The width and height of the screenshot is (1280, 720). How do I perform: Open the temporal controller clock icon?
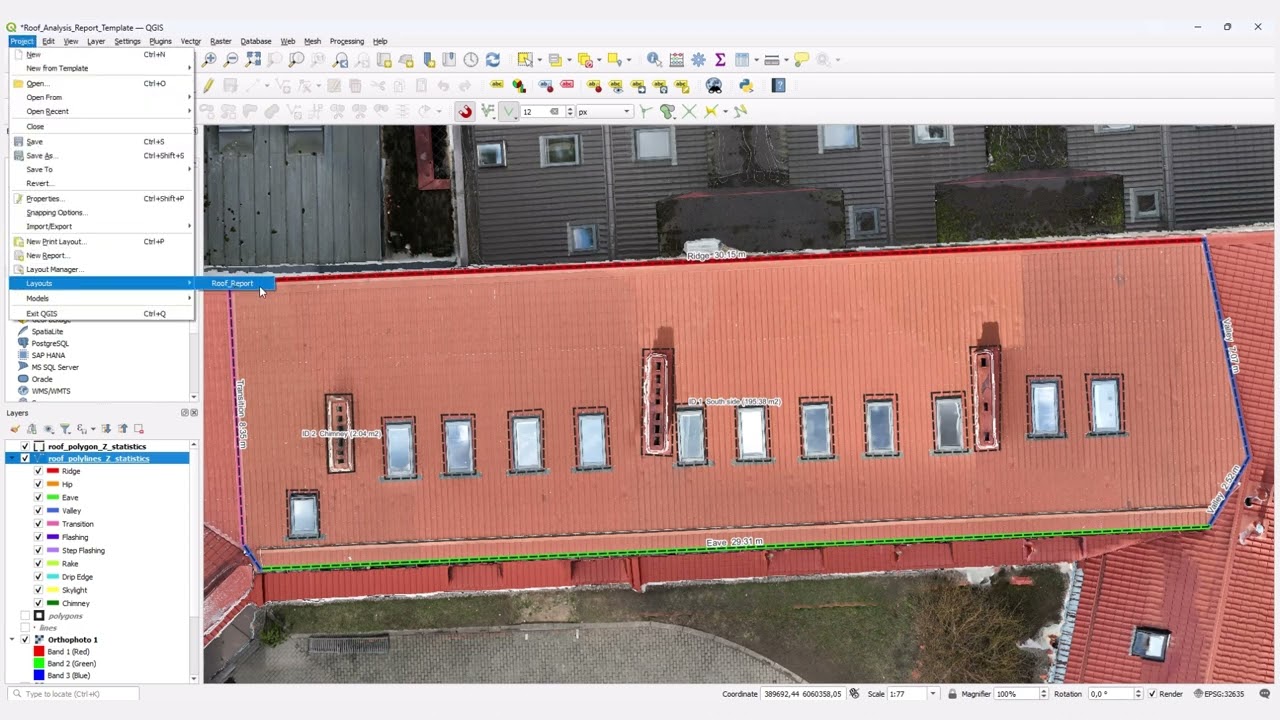pos(471,60)
